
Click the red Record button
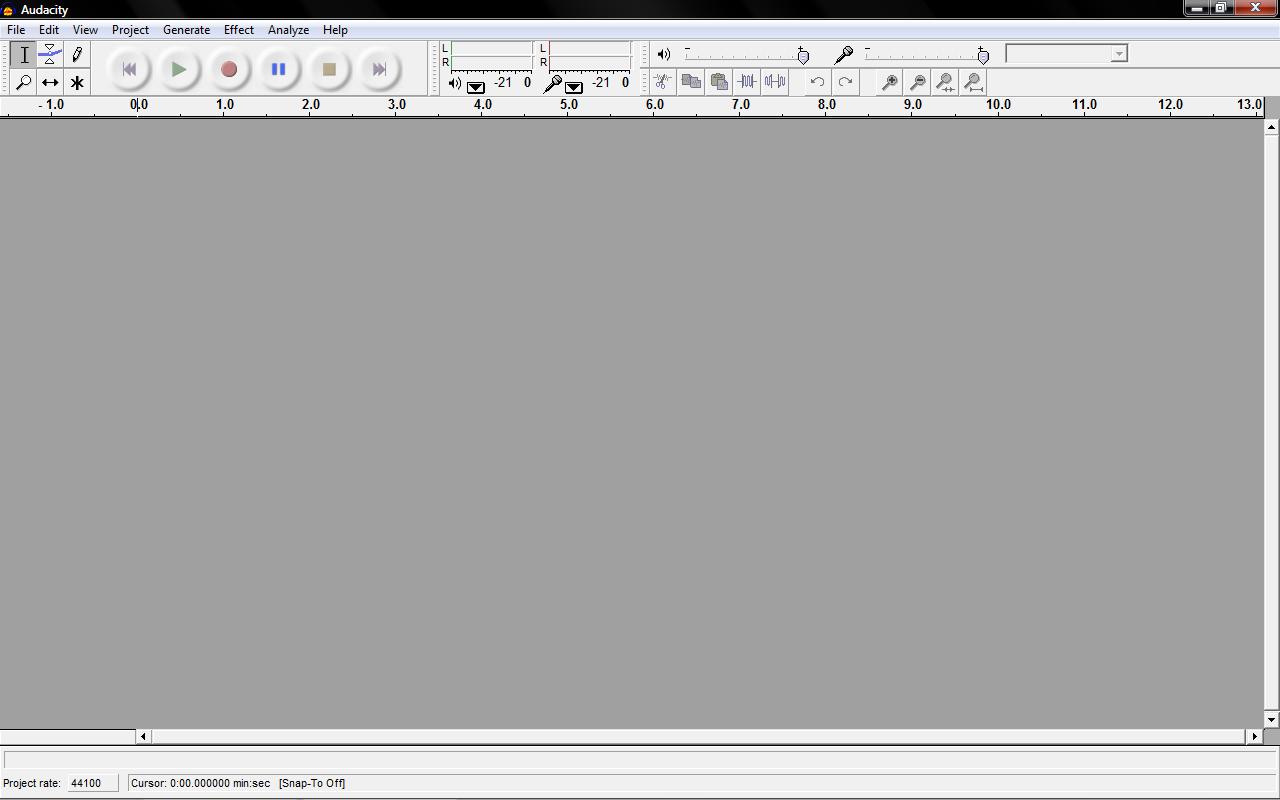229,69
